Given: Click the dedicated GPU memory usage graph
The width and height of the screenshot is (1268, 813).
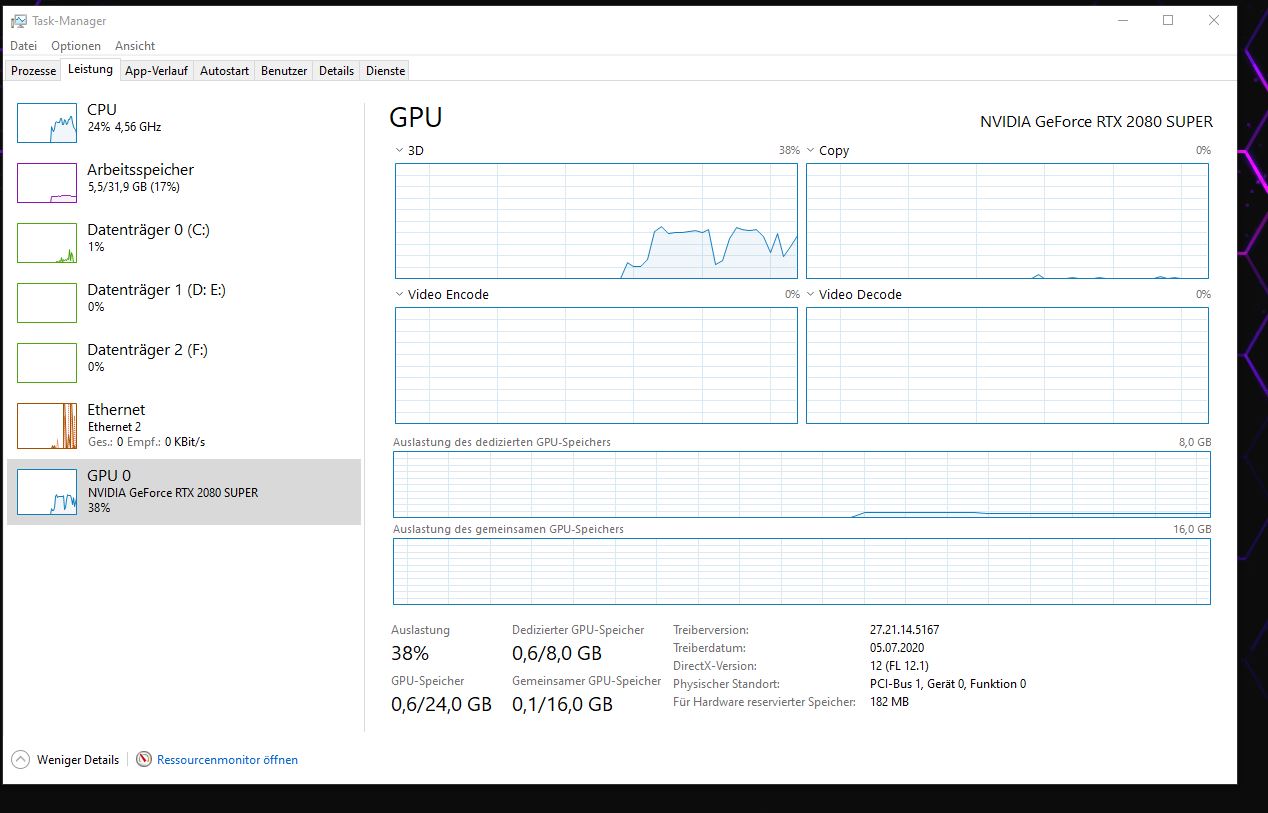Looking at the screenshot, I should pyautogui.click(x=801, y=484).
